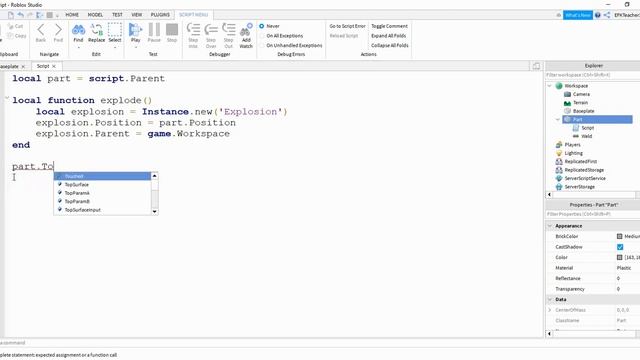Expand the CenterOfMass property
This screenshot has width=640, height=360.
click(x=550, y=310)
